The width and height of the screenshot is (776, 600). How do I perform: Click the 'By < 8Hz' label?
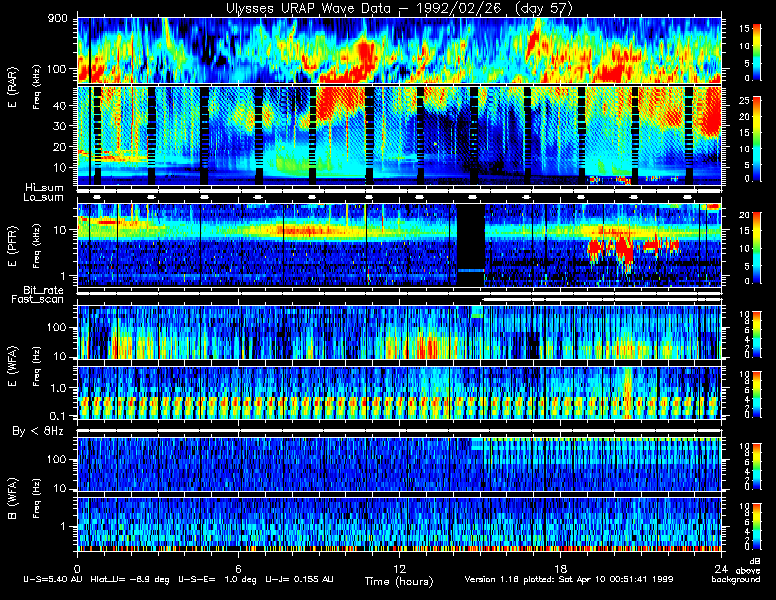click(38, 431)
